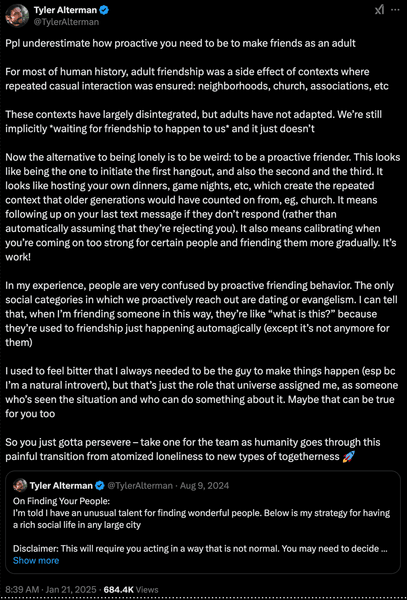
Task: Open Tyler Alterman display name in post header
Action: [x=65, y=10]
